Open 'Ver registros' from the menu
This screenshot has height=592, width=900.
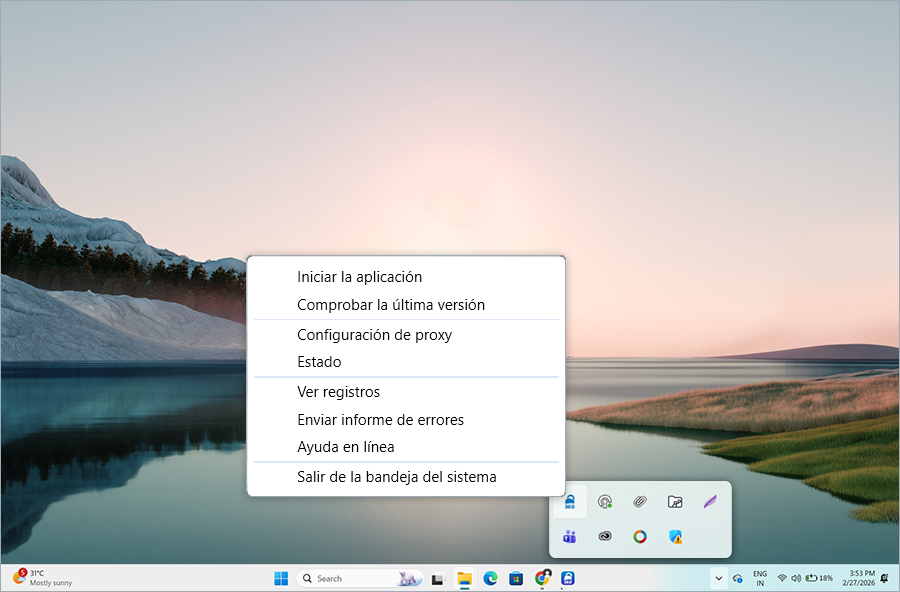(338, 392)
